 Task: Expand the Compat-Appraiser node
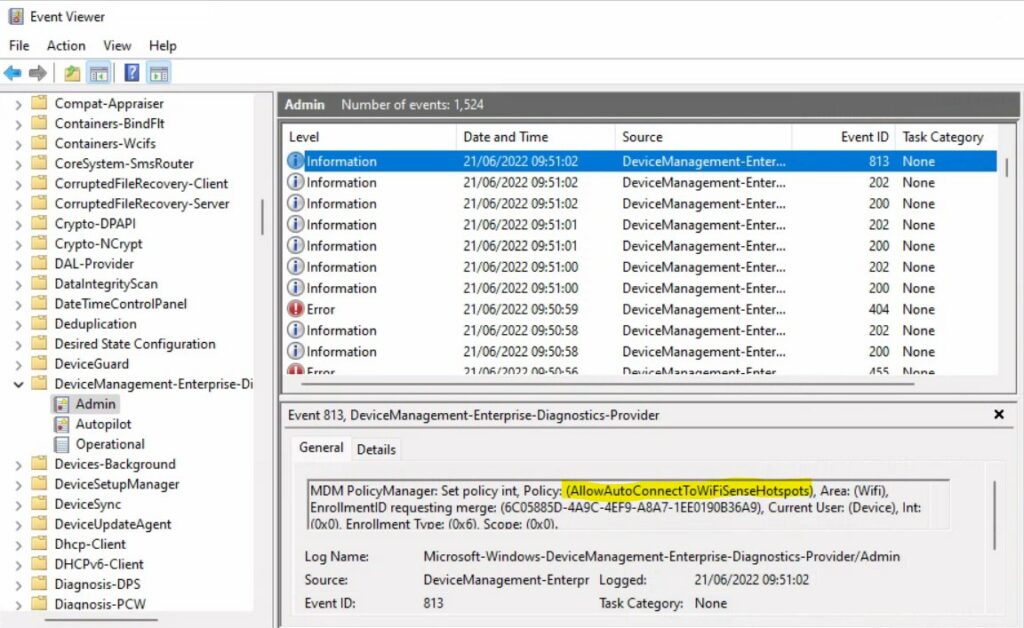coord(18,104)
